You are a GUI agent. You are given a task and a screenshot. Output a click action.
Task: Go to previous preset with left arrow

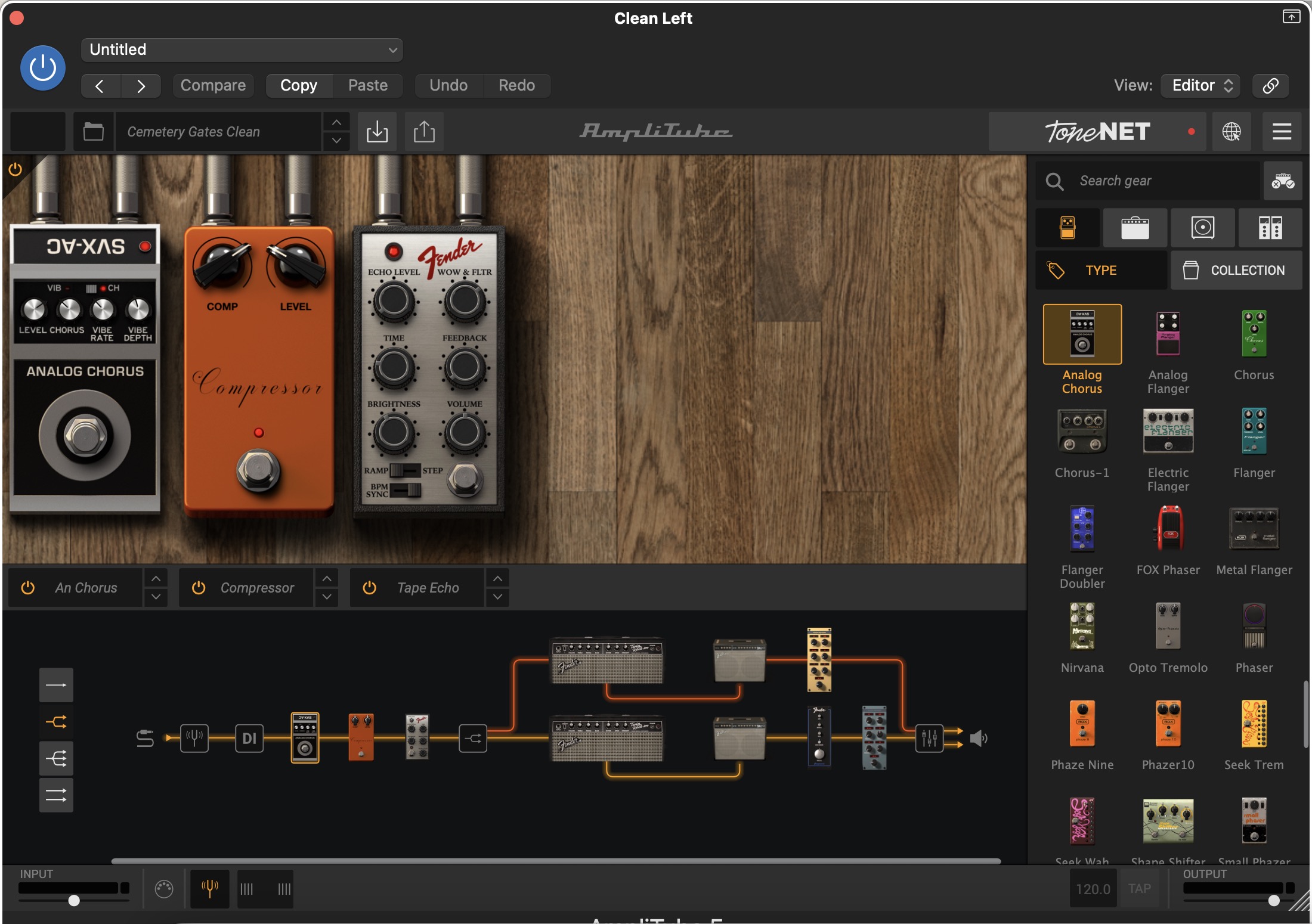tap(100, 86)
